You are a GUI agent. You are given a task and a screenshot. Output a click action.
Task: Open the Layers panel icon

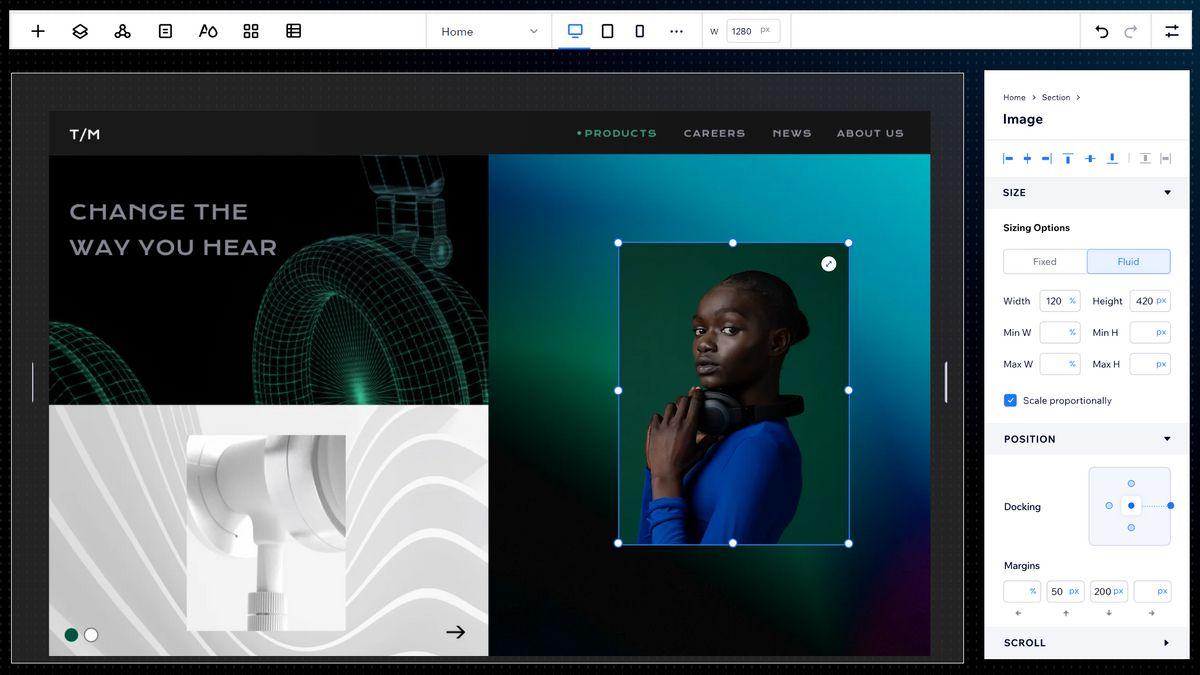[80, 31]
